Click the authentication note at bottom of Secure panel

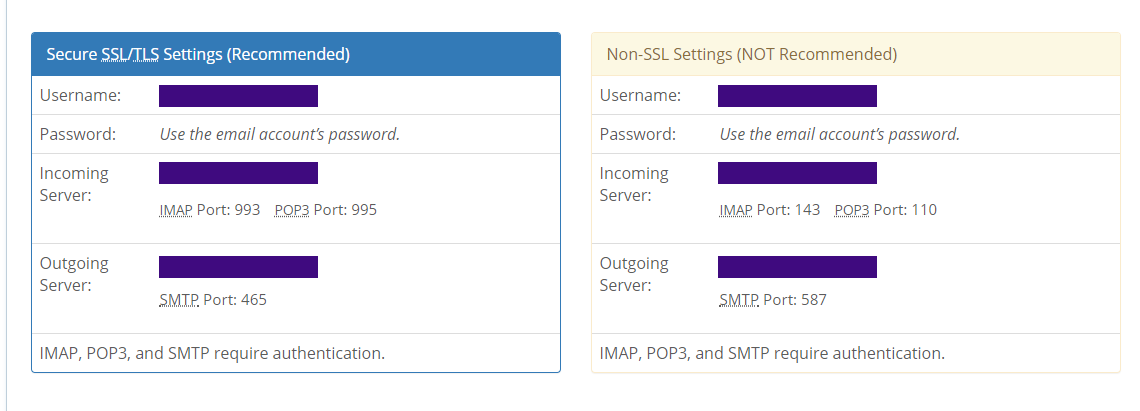pyautogui.click(x=212, y=353)
